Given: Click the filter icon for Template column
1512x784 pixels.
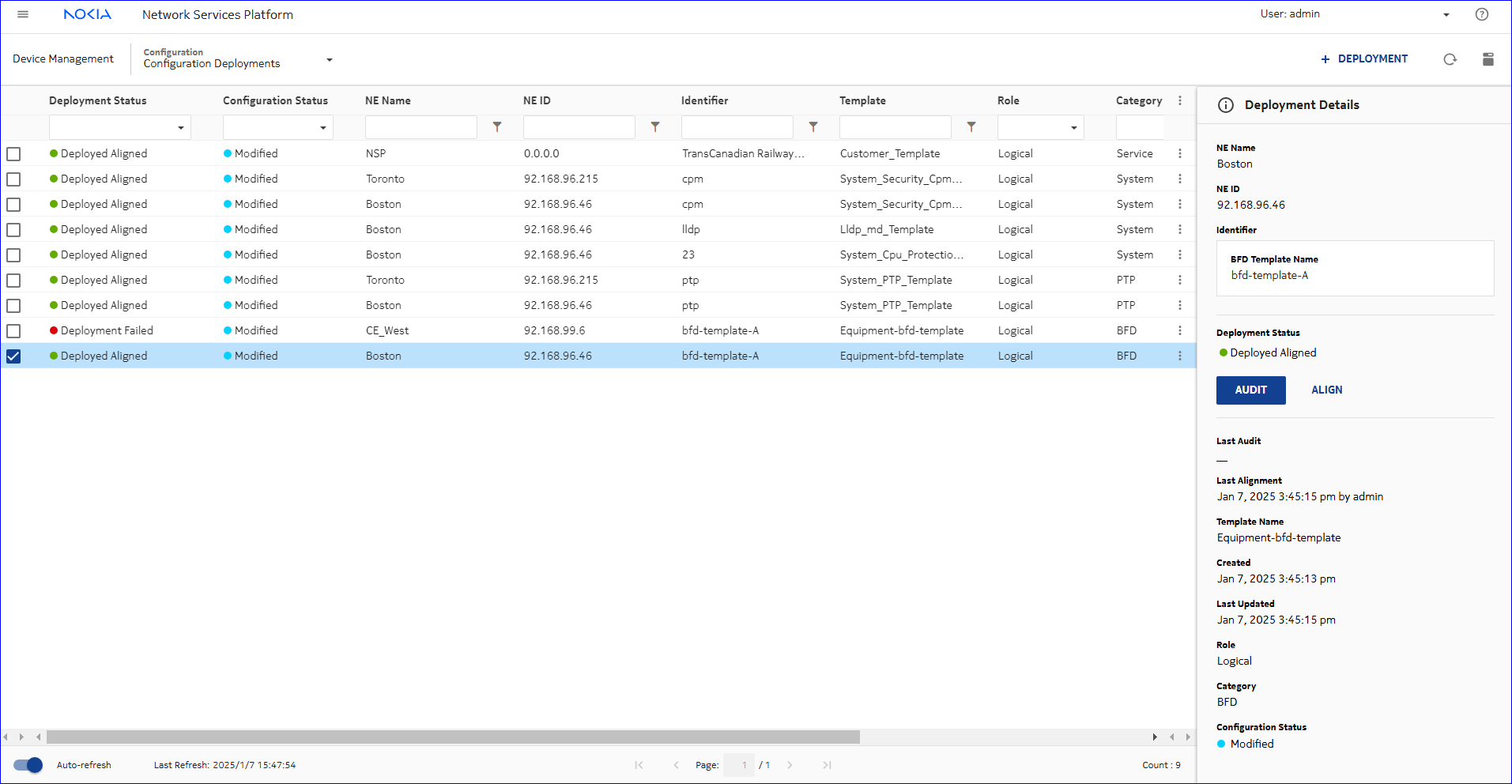Looking at the screenshot, I should tap(971, 126).
